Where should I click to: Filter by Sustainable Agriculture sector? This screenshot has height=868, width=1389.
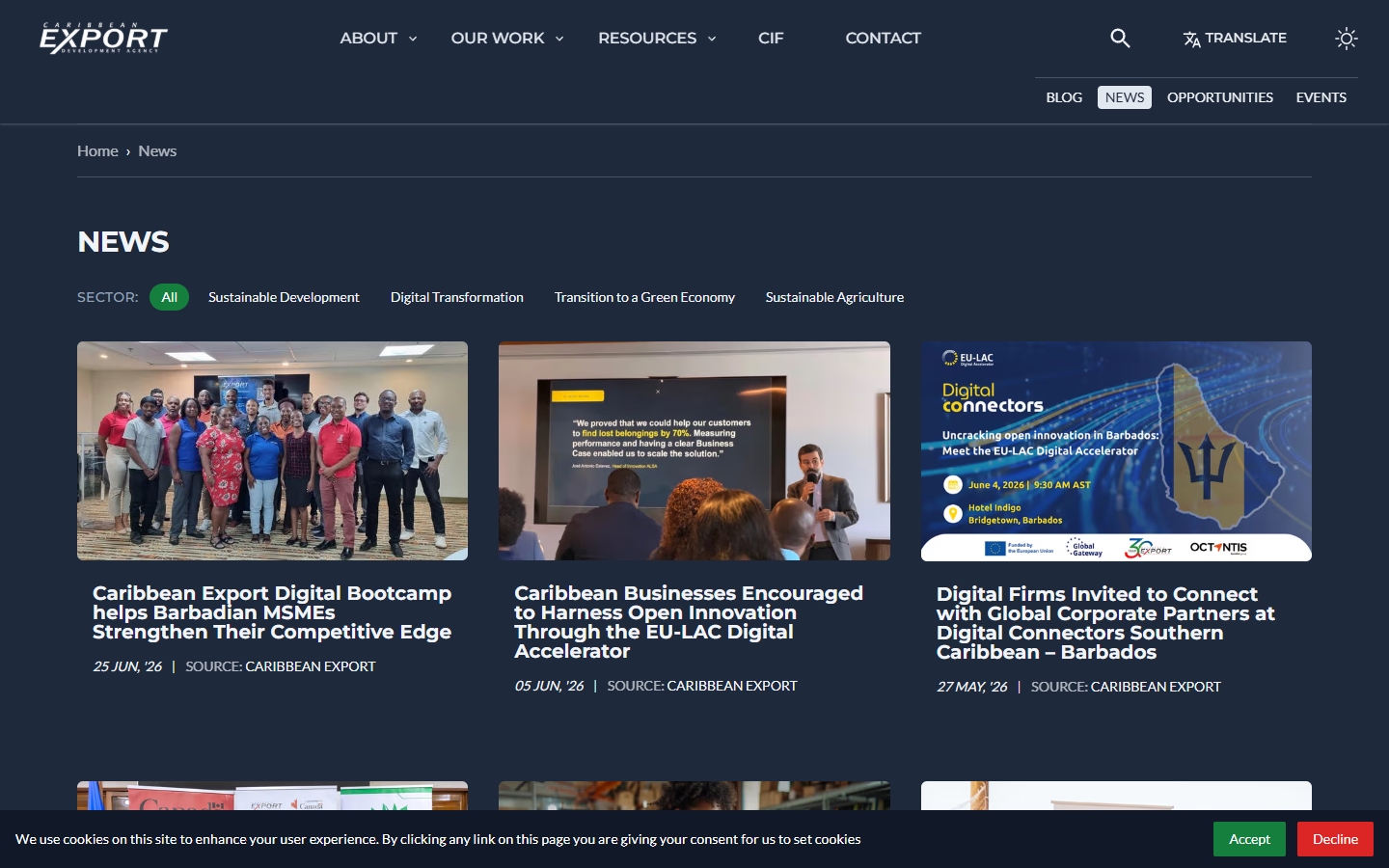(x=834, y=297)
